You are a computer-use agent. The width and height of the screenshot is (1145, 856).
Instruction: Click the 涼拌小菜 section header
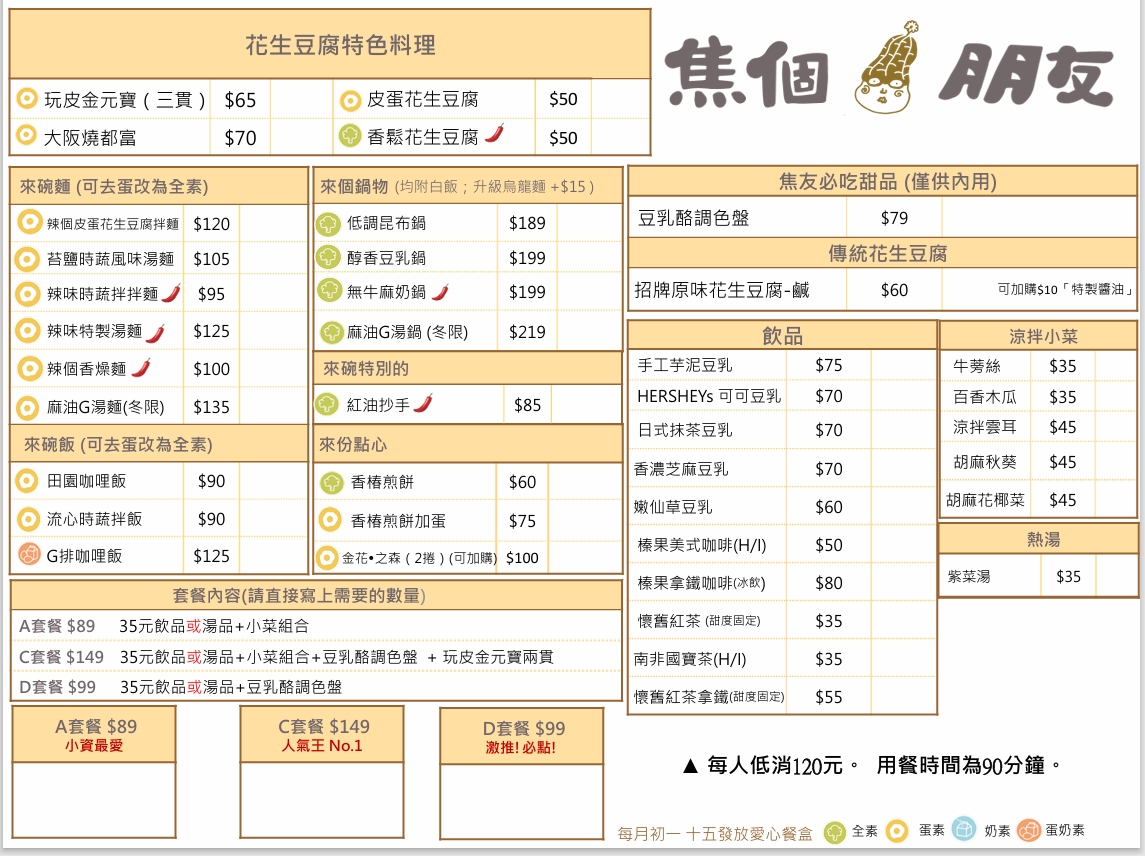point(1038,336)
